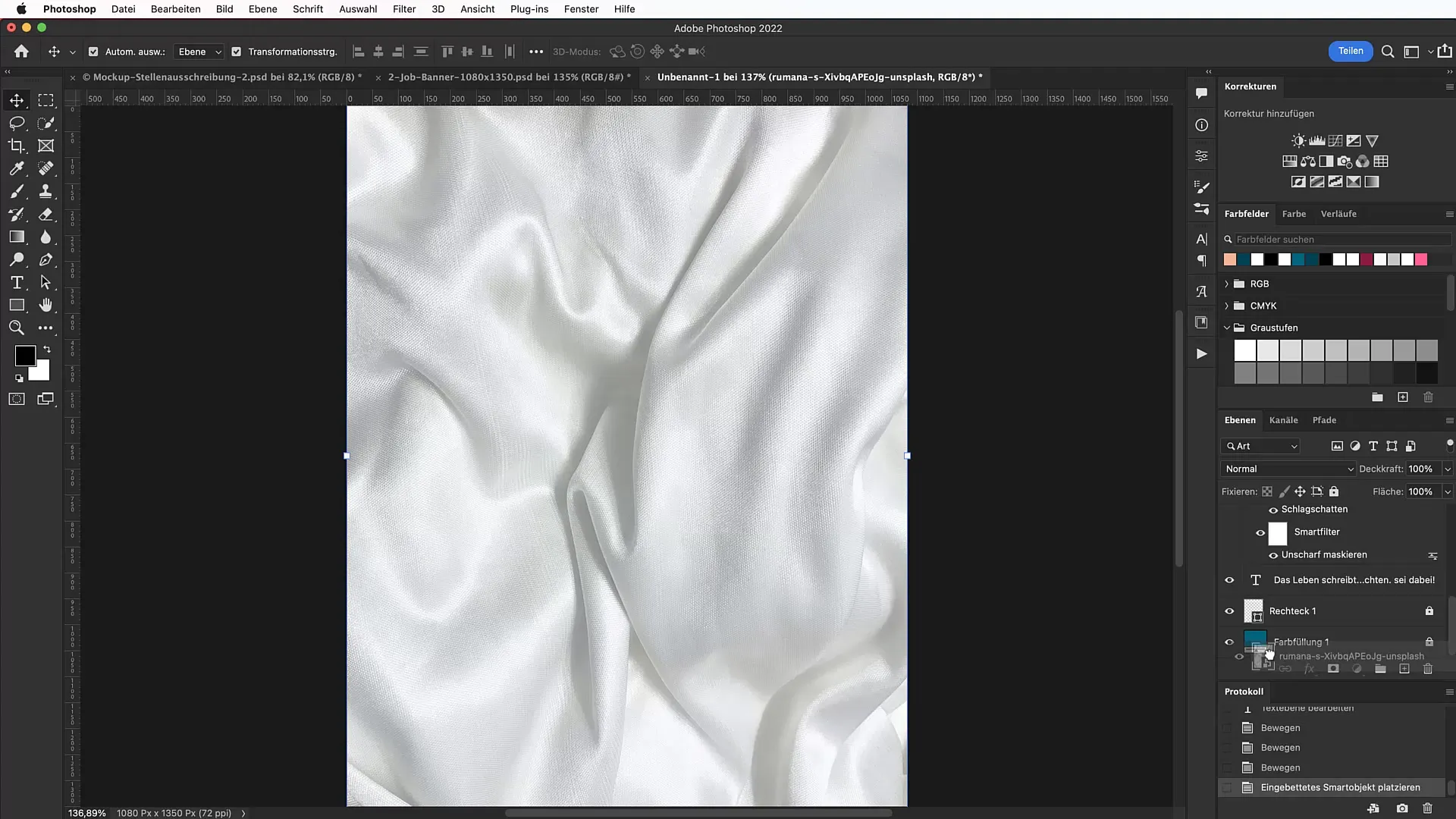Viewport: 1456px width, 819px height.
Task: Open the search icon in options bar
Action: pyautogui.click(x=1388, y=52)
